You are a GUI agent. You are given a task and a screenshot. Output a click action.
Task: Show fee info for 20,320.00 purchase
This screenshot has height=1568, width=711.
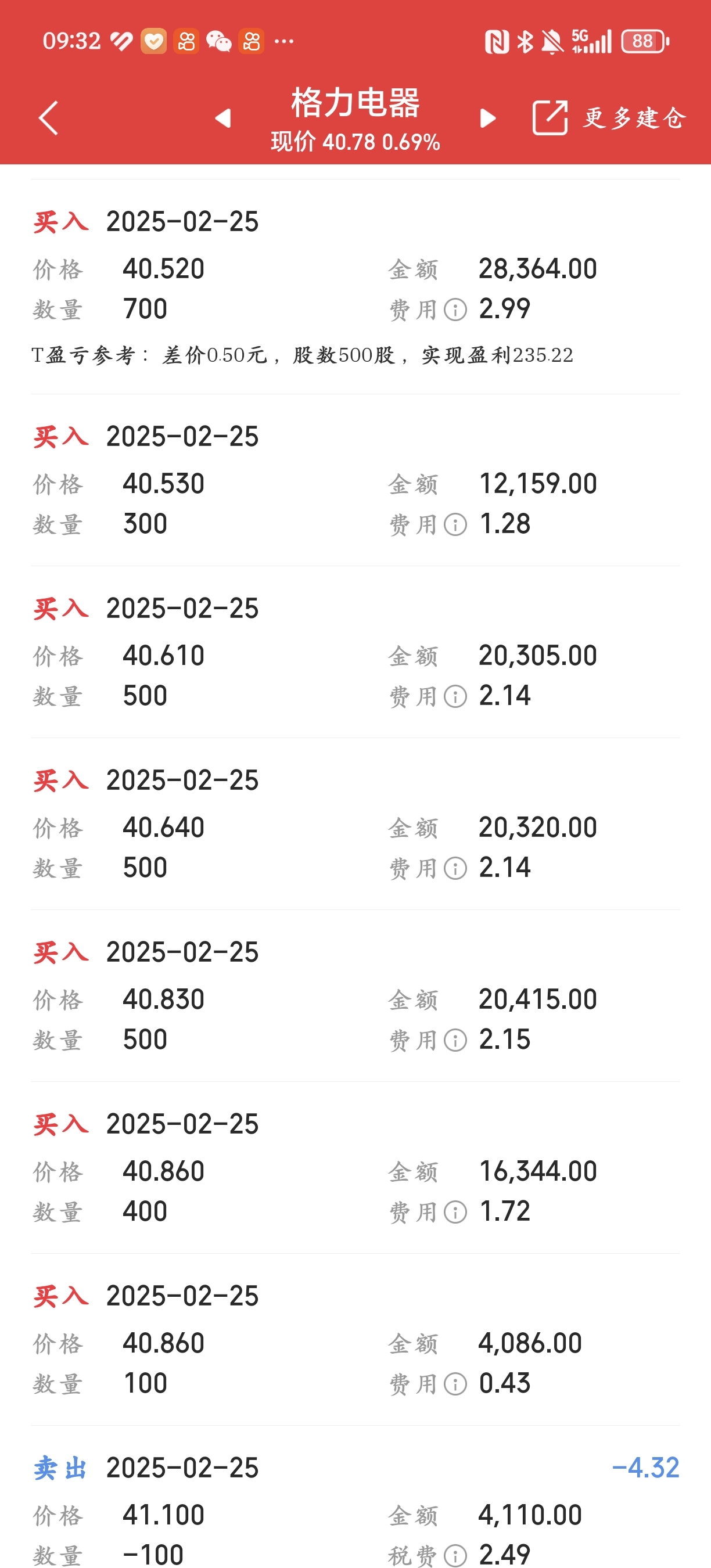point(455,869)
